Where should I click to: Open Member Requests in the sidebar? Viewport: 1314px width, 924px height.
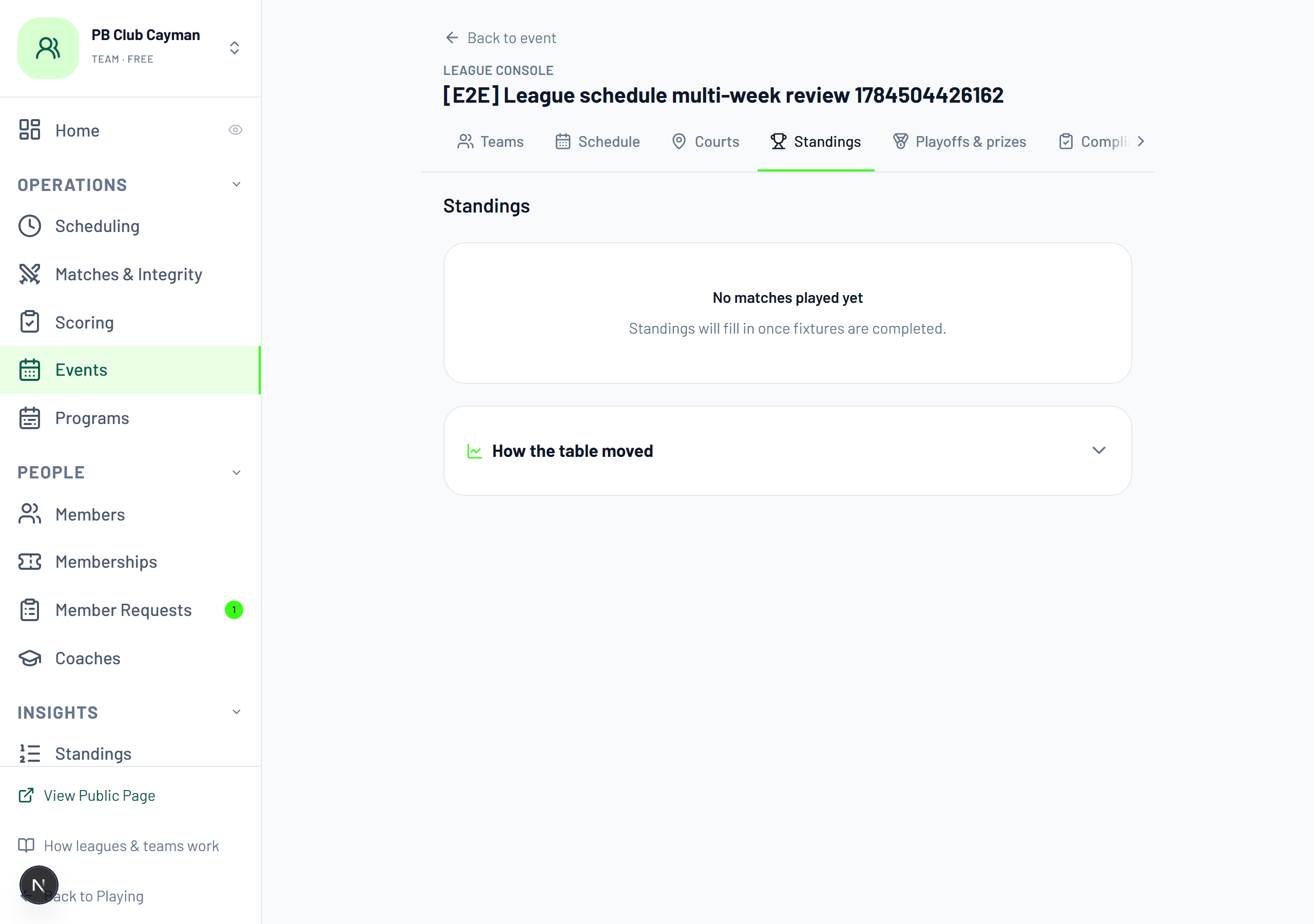click(x=130, y=610)
